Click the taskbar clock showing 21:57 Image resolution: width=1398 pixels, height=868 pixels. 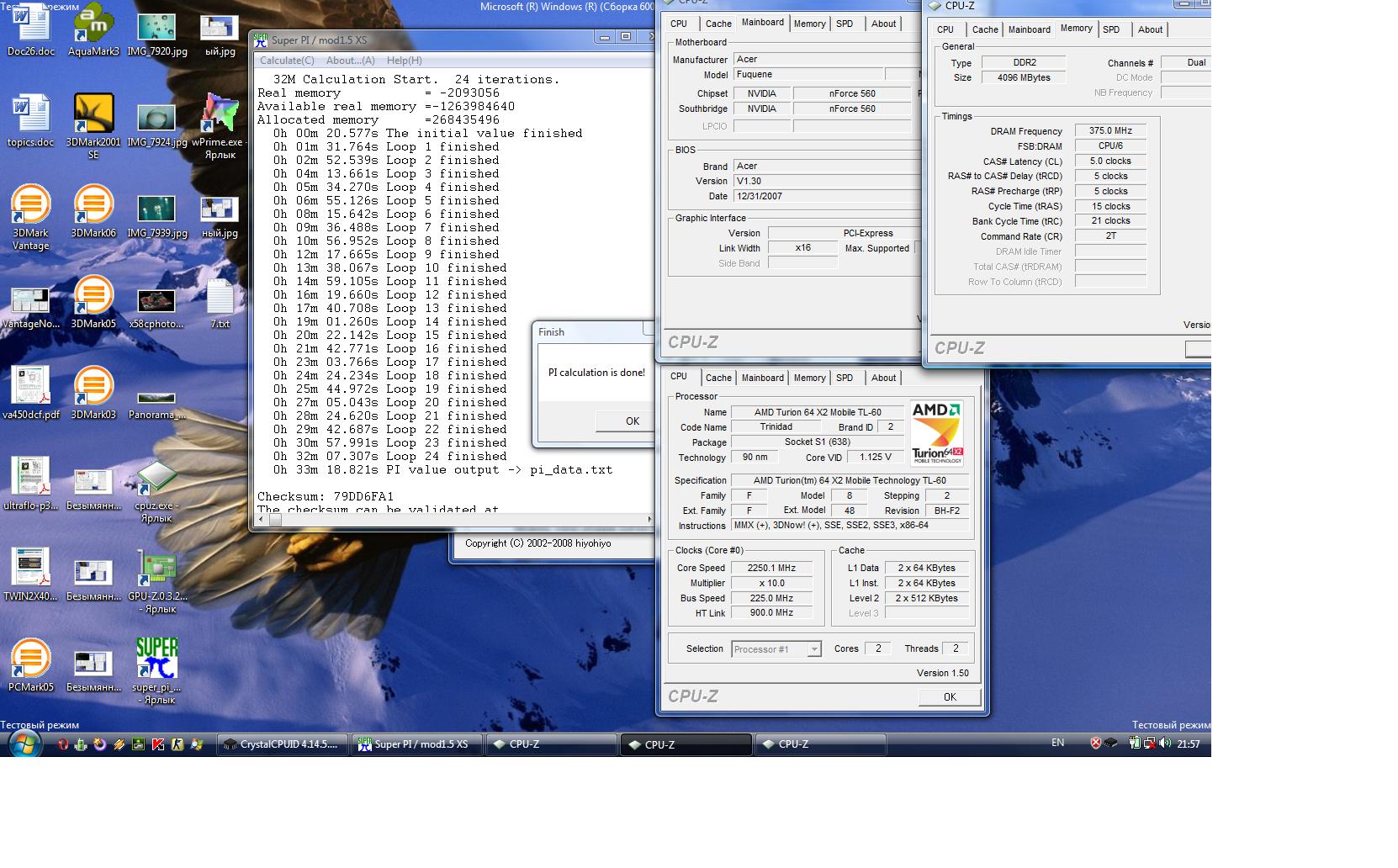coord(1188,744)
